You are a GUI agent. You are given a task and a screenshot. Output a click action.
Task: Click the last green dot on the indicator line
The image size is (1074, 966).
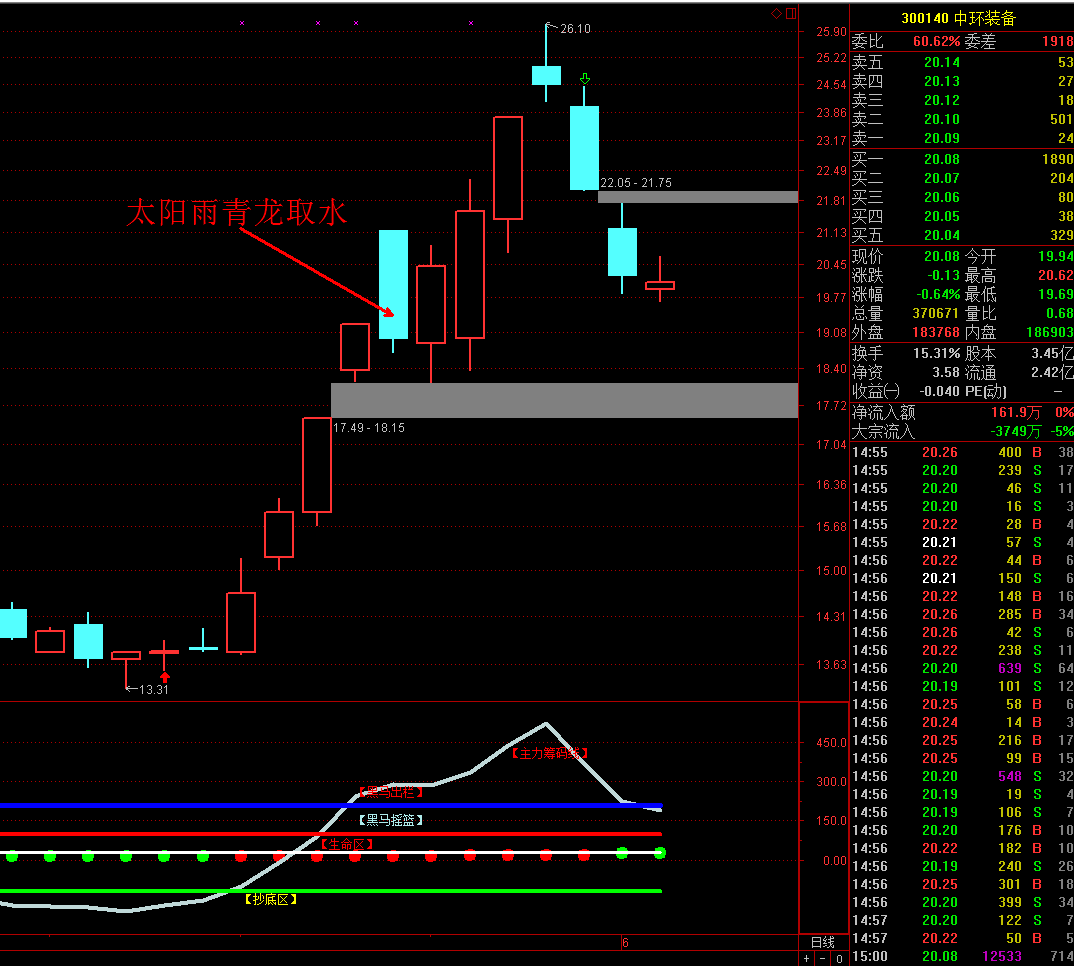660,853
